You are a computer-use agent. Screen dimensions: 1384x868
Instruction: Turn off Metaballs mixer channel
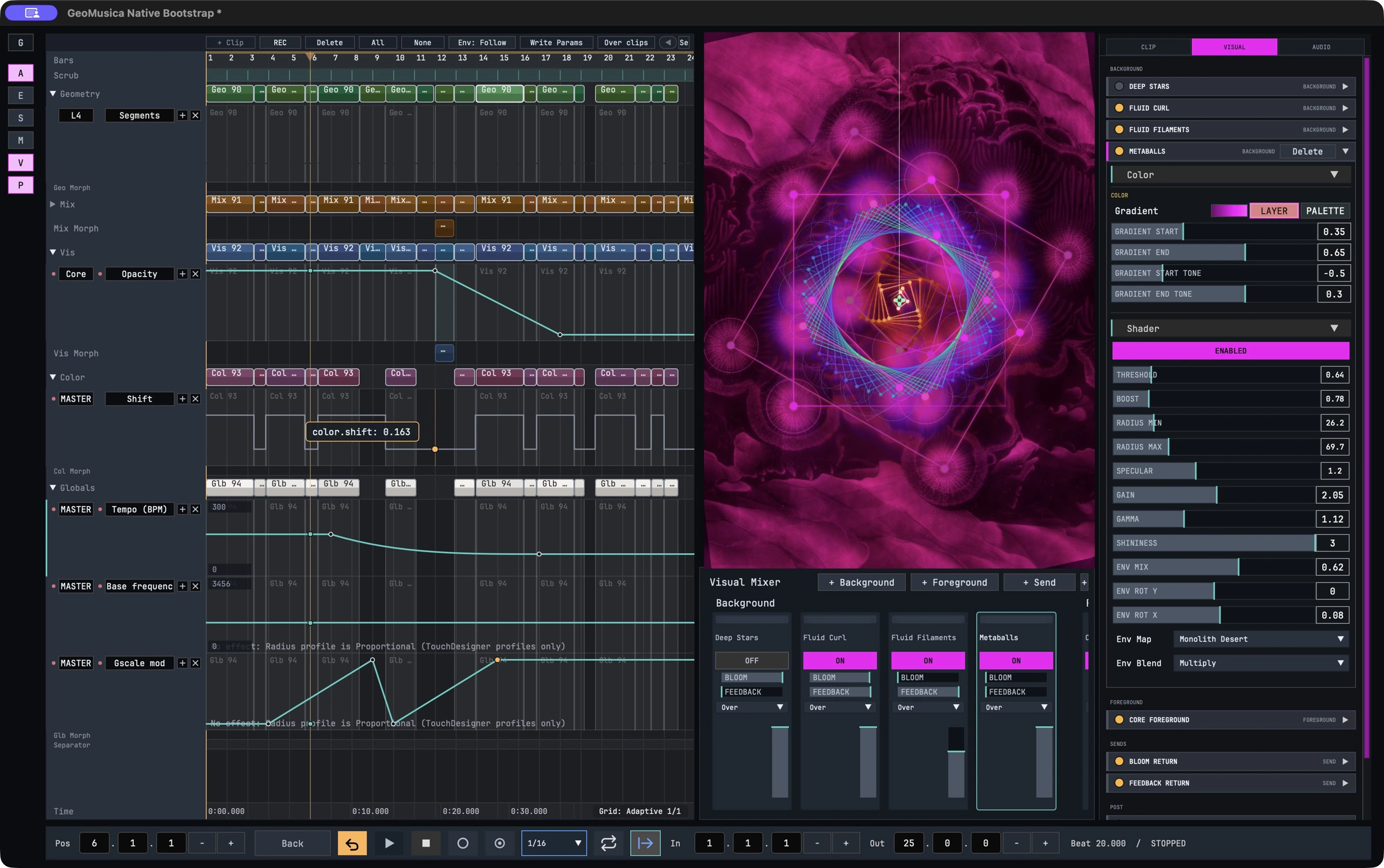pos(1016,661)
